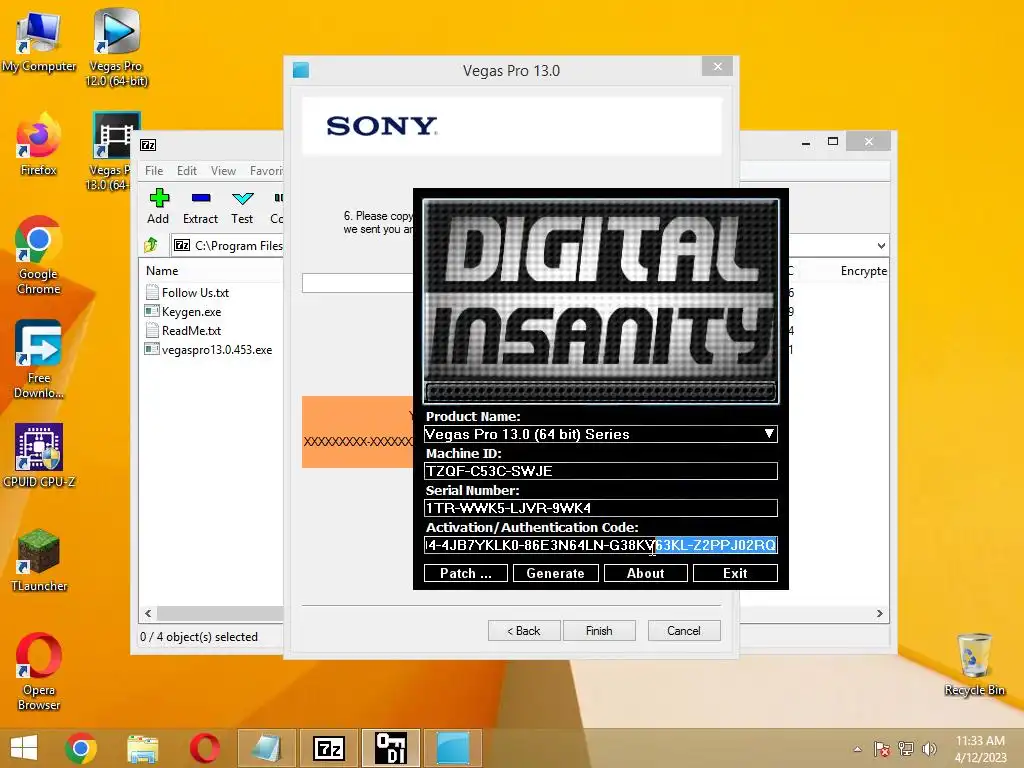This screenshot has width=1024, height=768.
Task: Switch to the notepad item on the taskbar
Action: coord(266,748)
